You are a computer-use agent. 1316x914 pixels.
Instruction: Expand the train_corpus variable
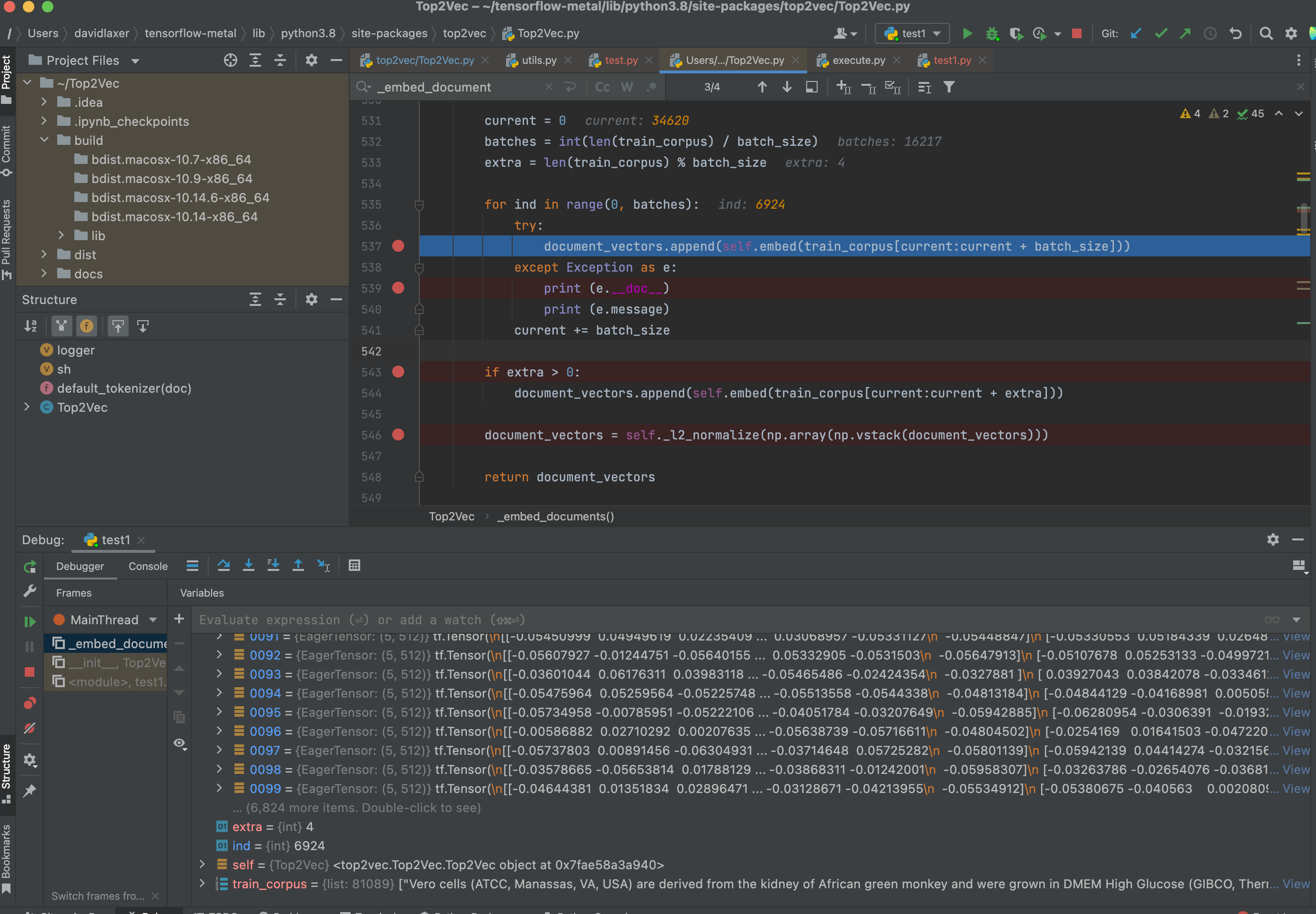point(202,884)
